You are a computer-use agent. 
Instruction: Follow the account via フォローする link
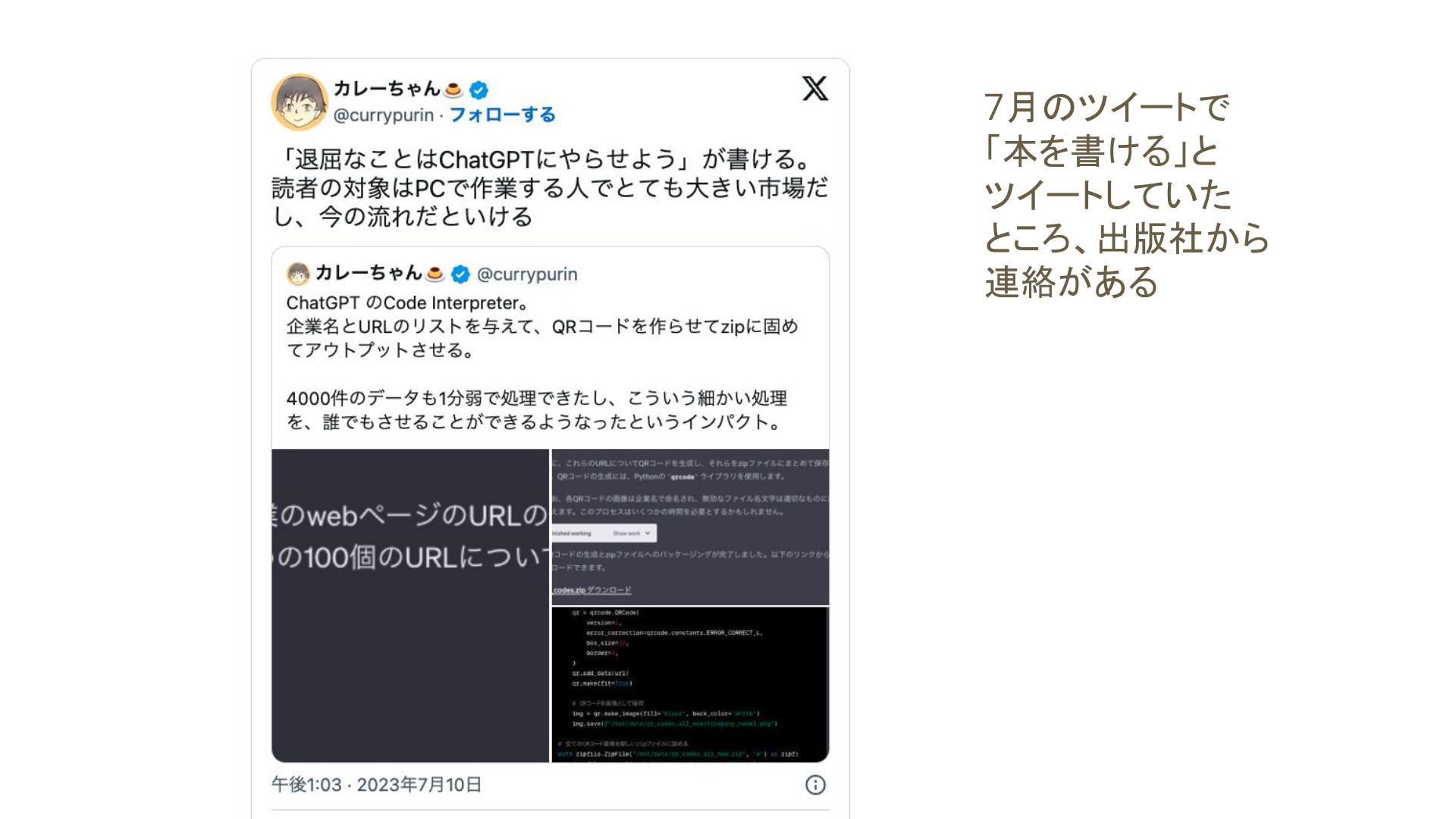click(502, 115)
